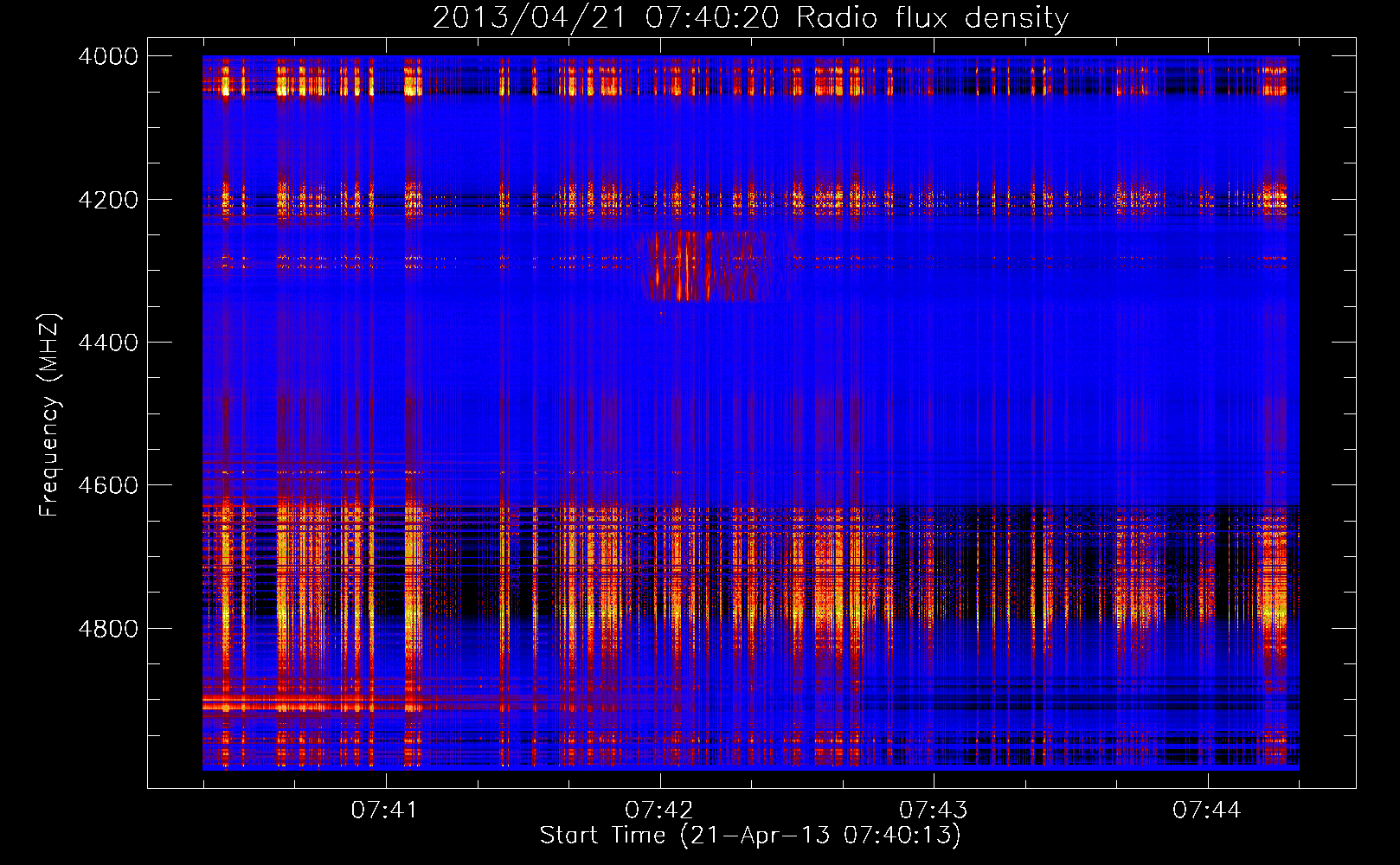
Task: Click the 4000 frequency axis label
Action: pyautogui.click(x=107, y=56)
